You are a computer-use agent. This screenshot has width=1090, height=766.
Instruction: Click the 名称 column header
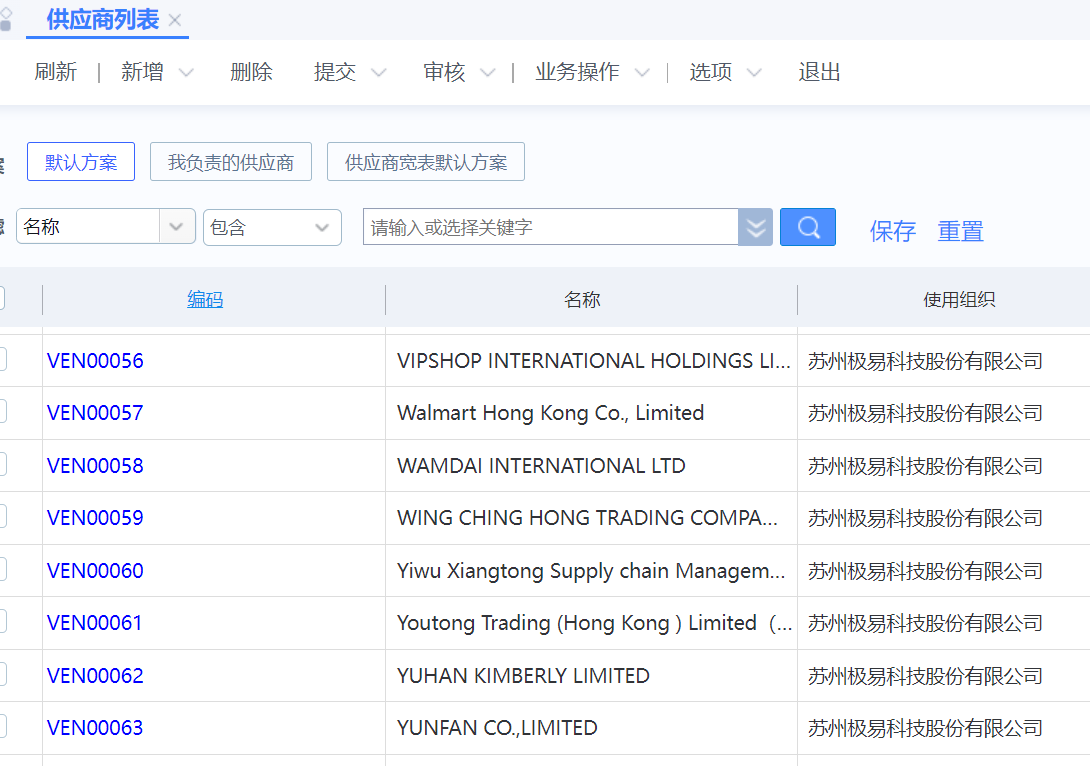click(x=583, y=300)
